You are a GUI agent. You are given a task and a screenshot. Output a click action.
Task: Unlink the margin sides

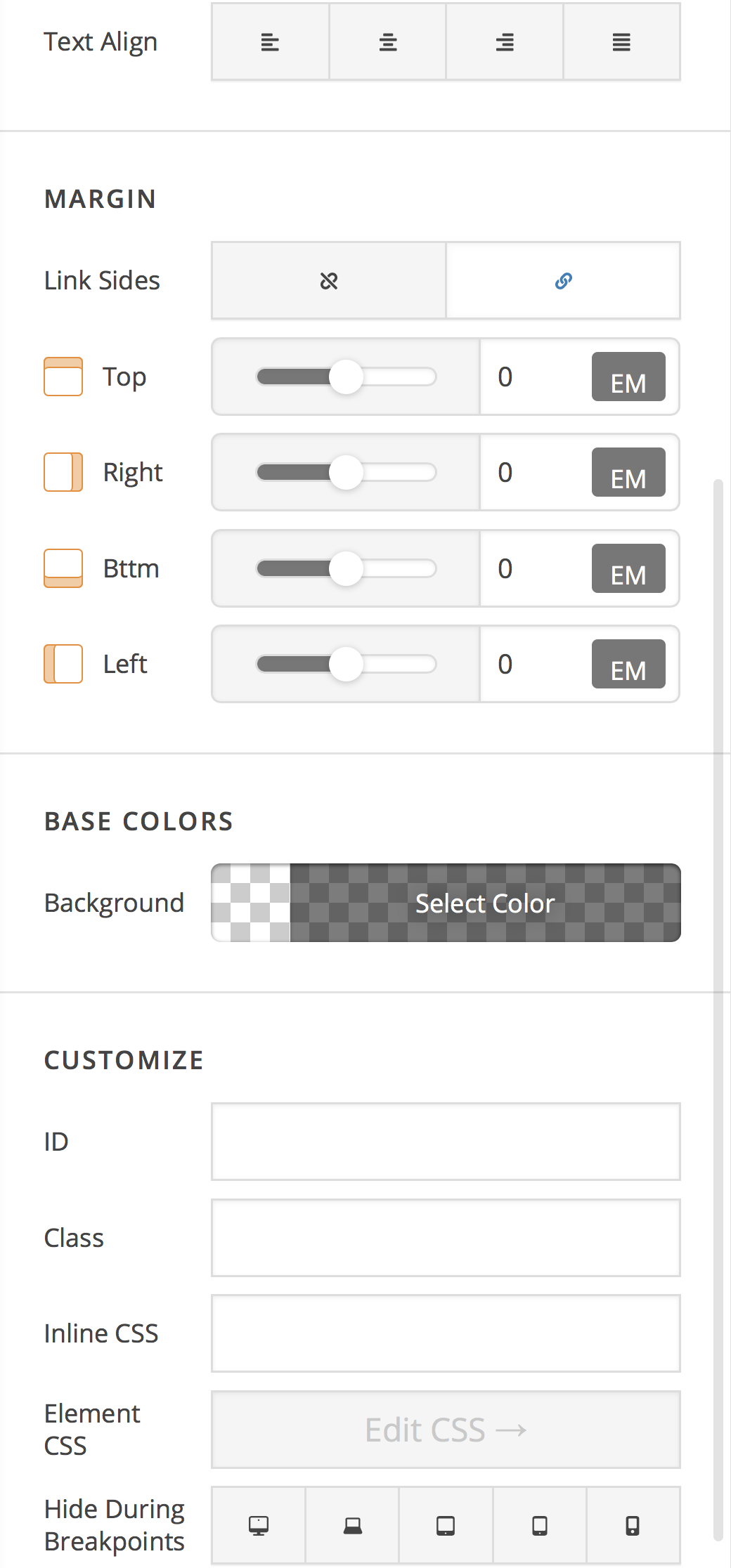[329, 281]
